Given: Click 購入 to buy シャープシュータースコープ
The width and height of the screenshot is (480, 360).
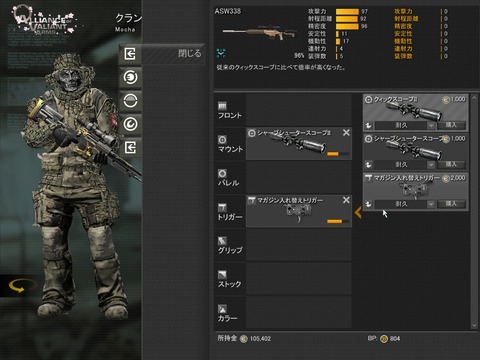Looking at the screenshot, I should pyautogui.click(x=451, y=164).
